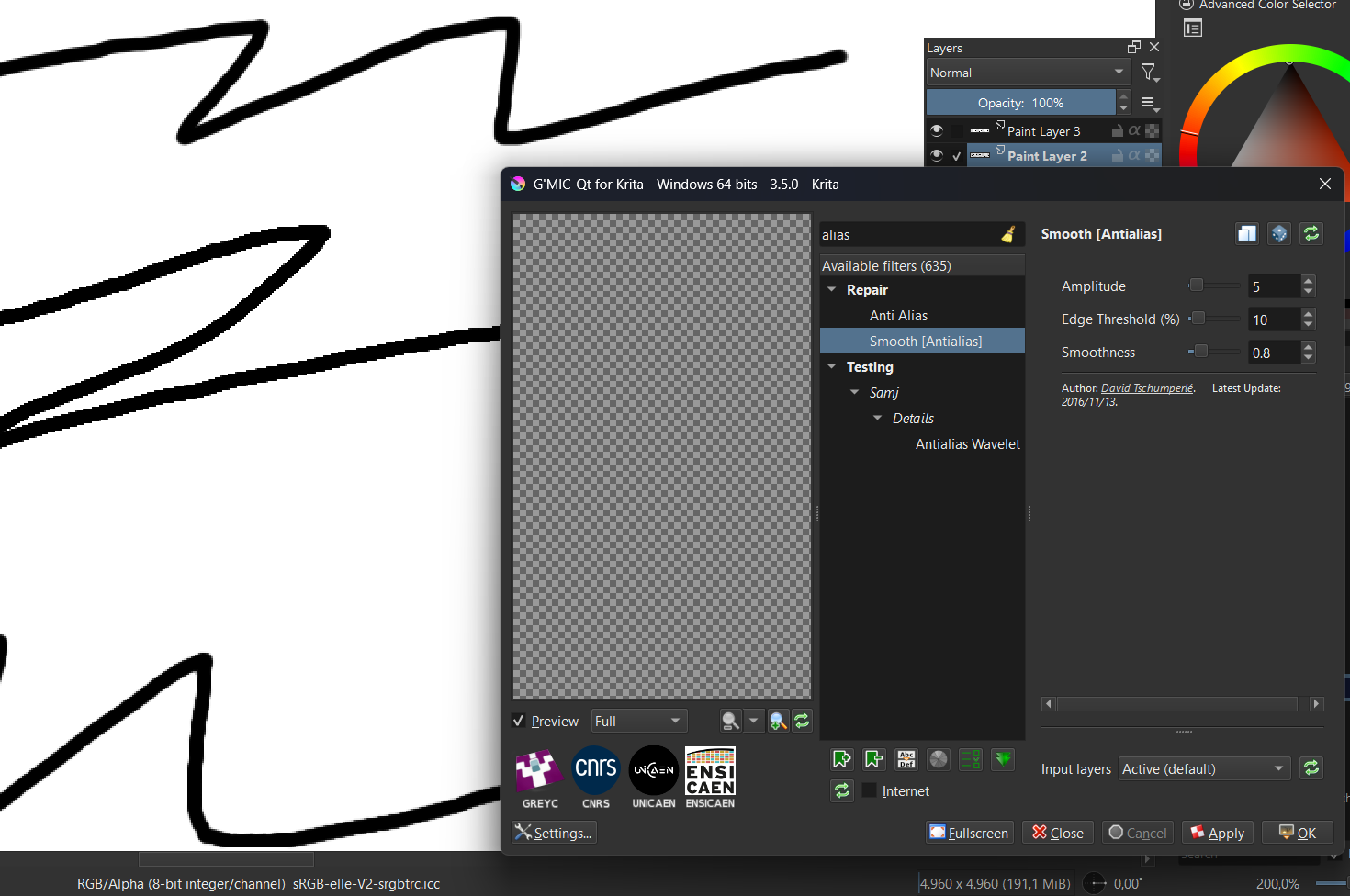Hide Paint Layer 2 with its eye icon
This screenshot has height=896, width=1350.
[937, 156]
